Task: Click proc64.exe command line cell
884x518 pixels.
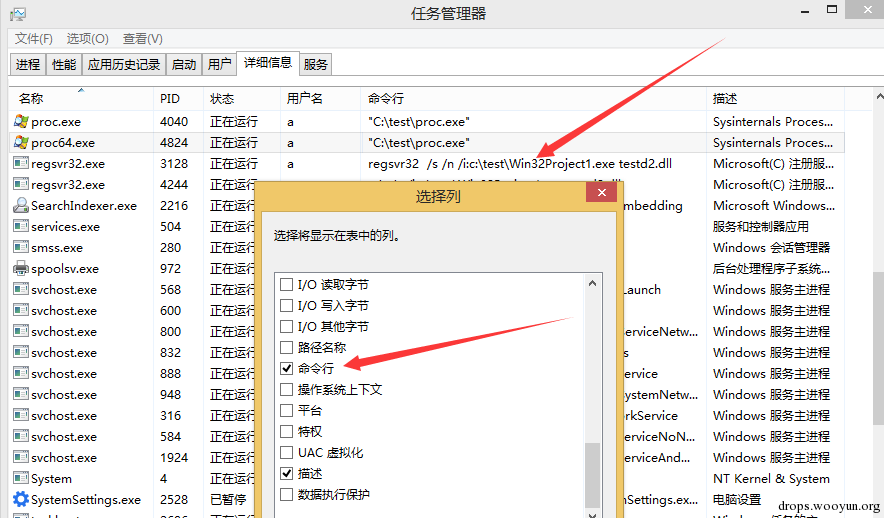Action: coord(418,142)
